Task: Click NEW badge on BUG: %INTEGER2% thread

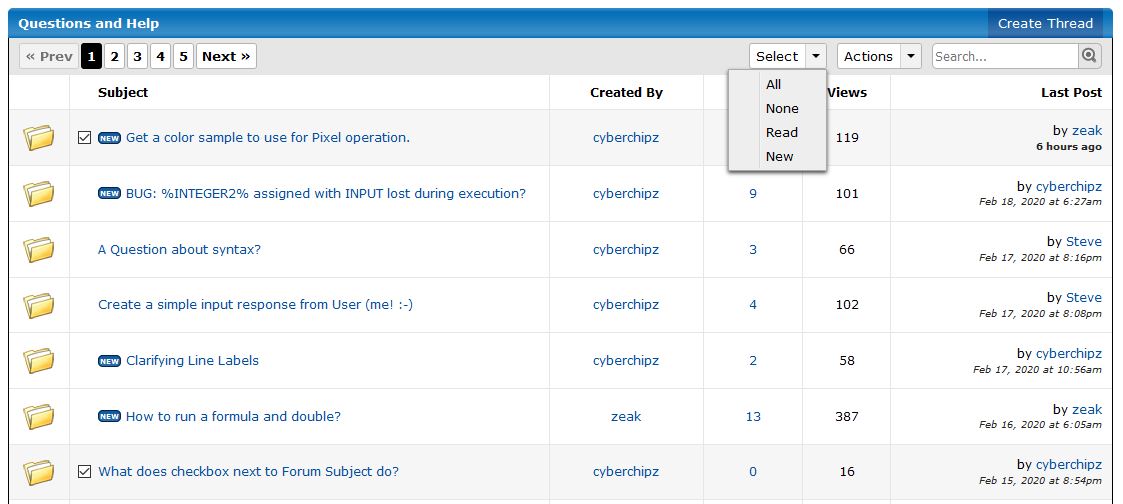Action: [109, 194]
